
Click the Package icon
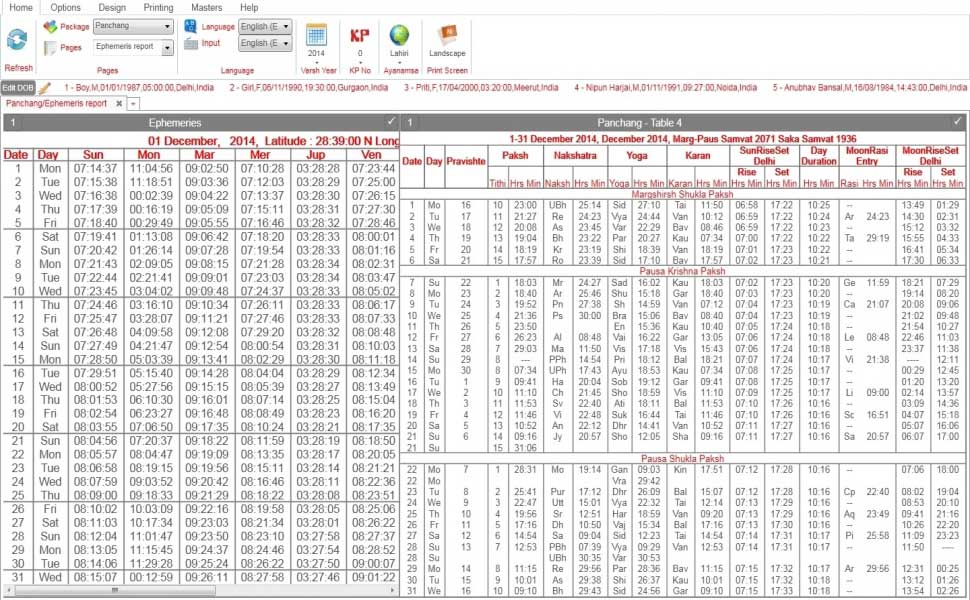coord(50,27)
